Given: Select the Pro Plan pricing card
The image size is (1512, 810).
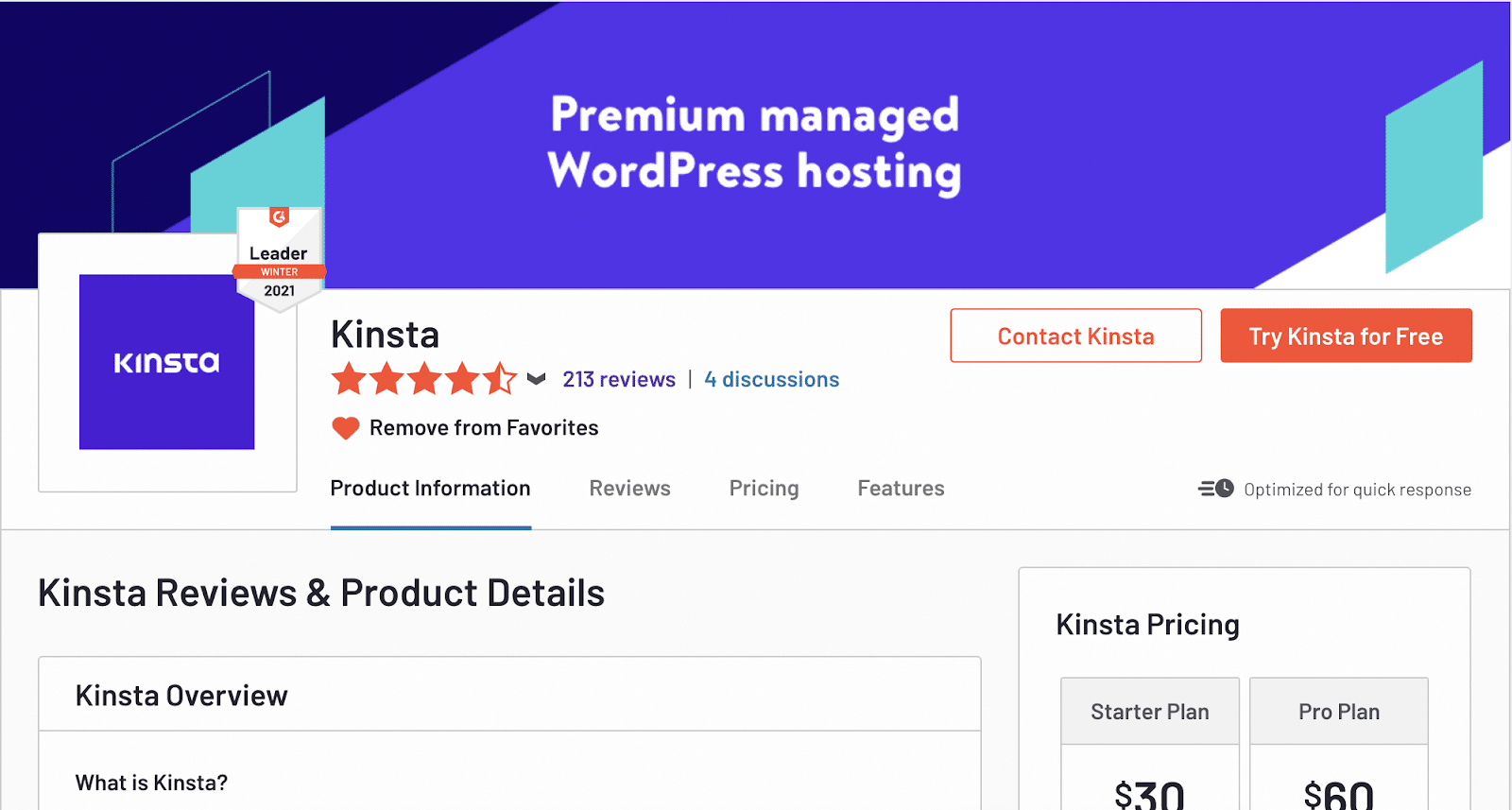Looking at the screenshot, I should tap(1339, 743).
